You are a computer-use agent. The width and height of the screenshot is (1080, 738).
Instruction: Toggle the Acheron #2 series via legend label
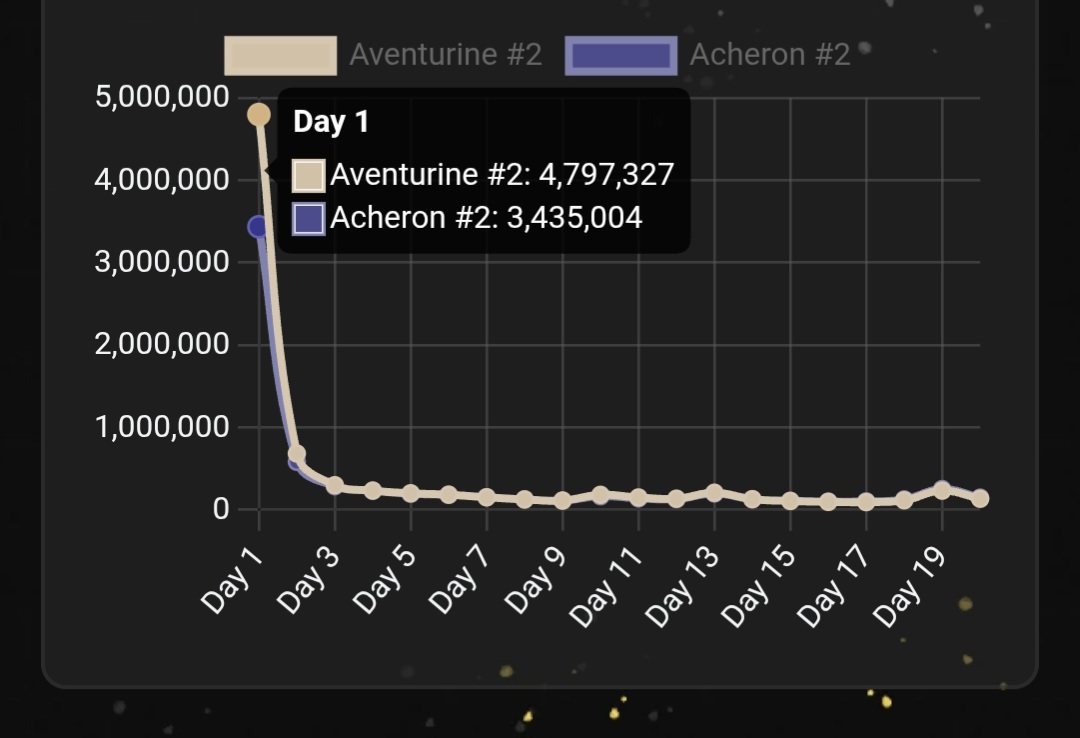pos(770,54)
